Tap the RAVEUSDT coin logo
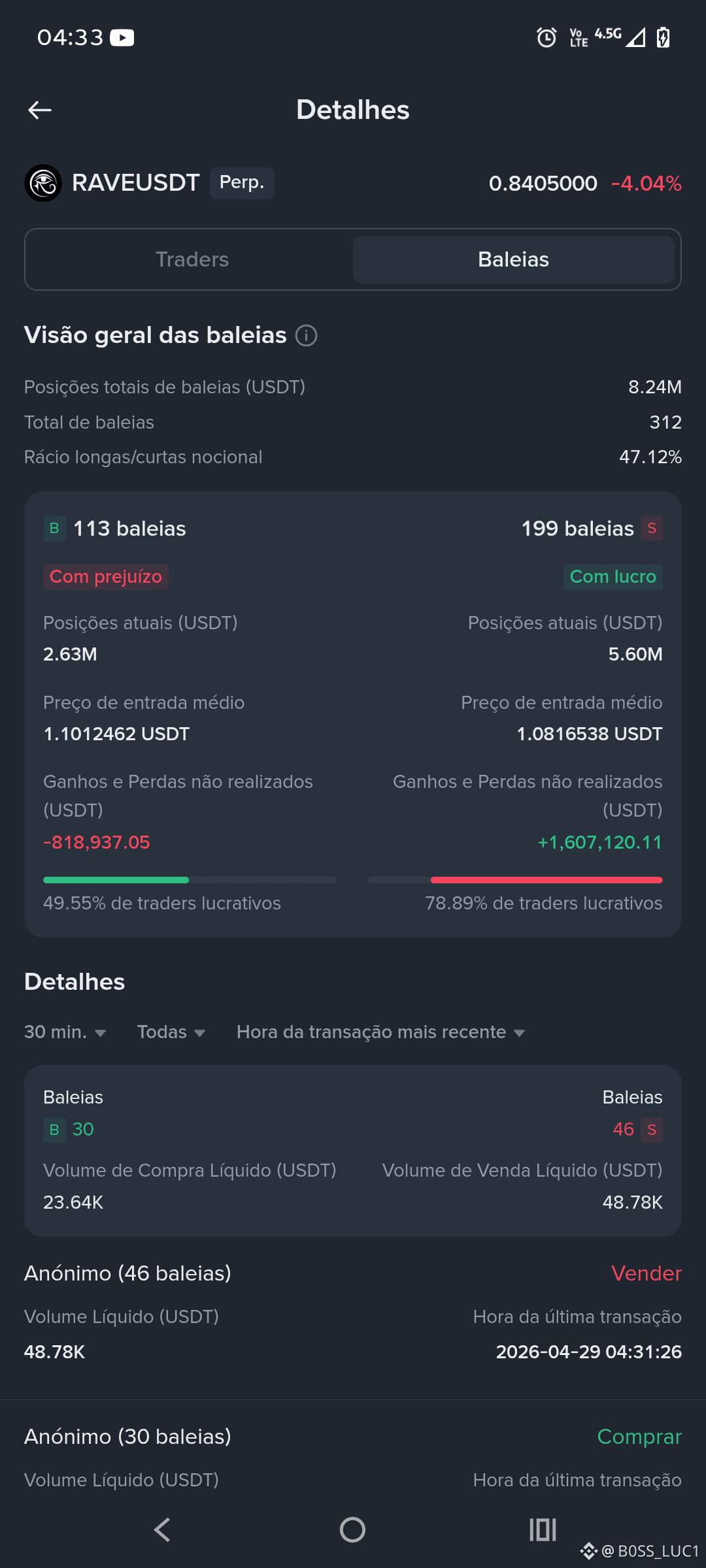706x1568 pixels. [x=43, y=183]
